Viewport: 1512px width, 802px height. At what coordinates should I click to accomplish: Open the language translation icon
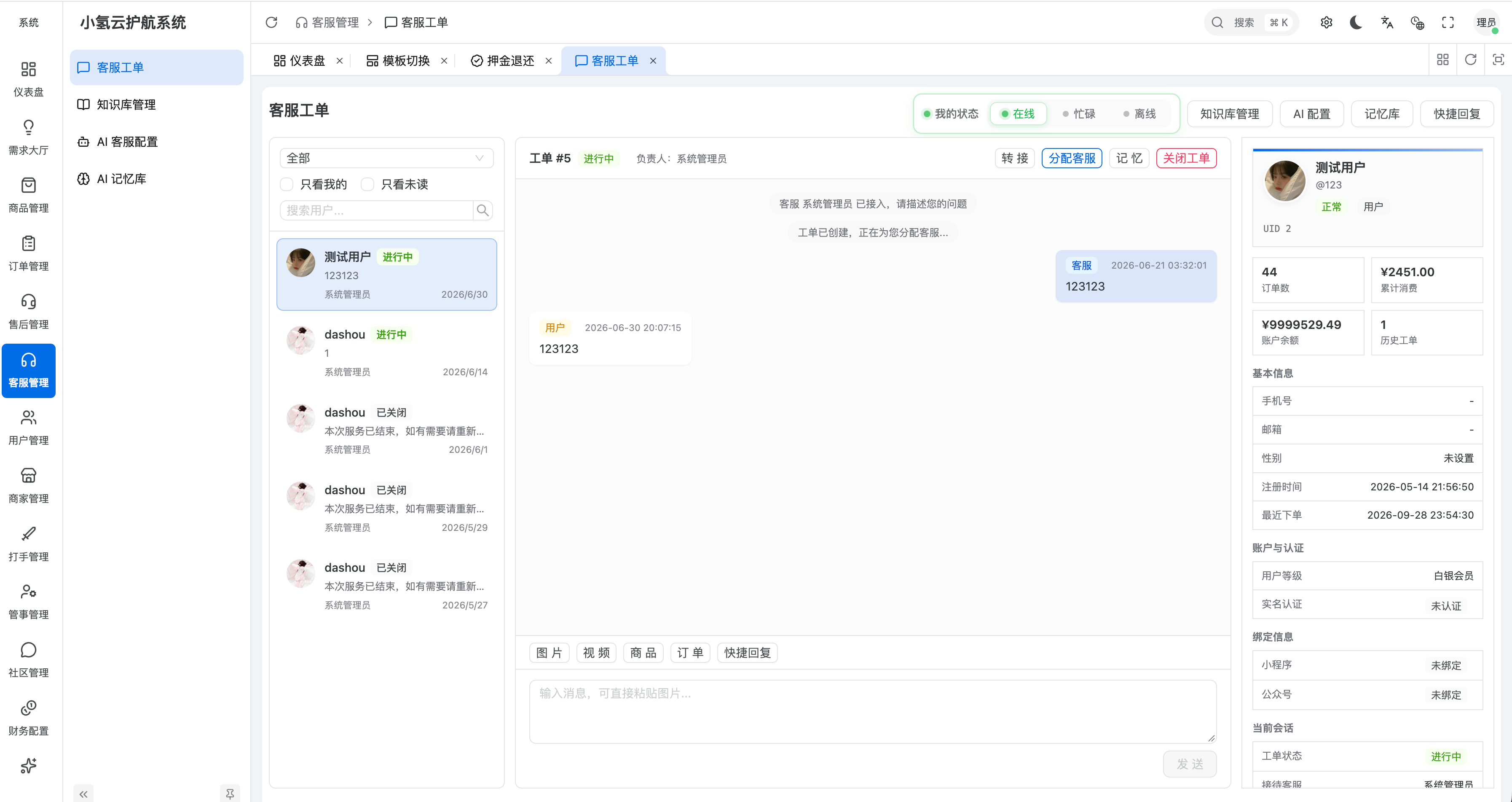[x=1387, y=22]
